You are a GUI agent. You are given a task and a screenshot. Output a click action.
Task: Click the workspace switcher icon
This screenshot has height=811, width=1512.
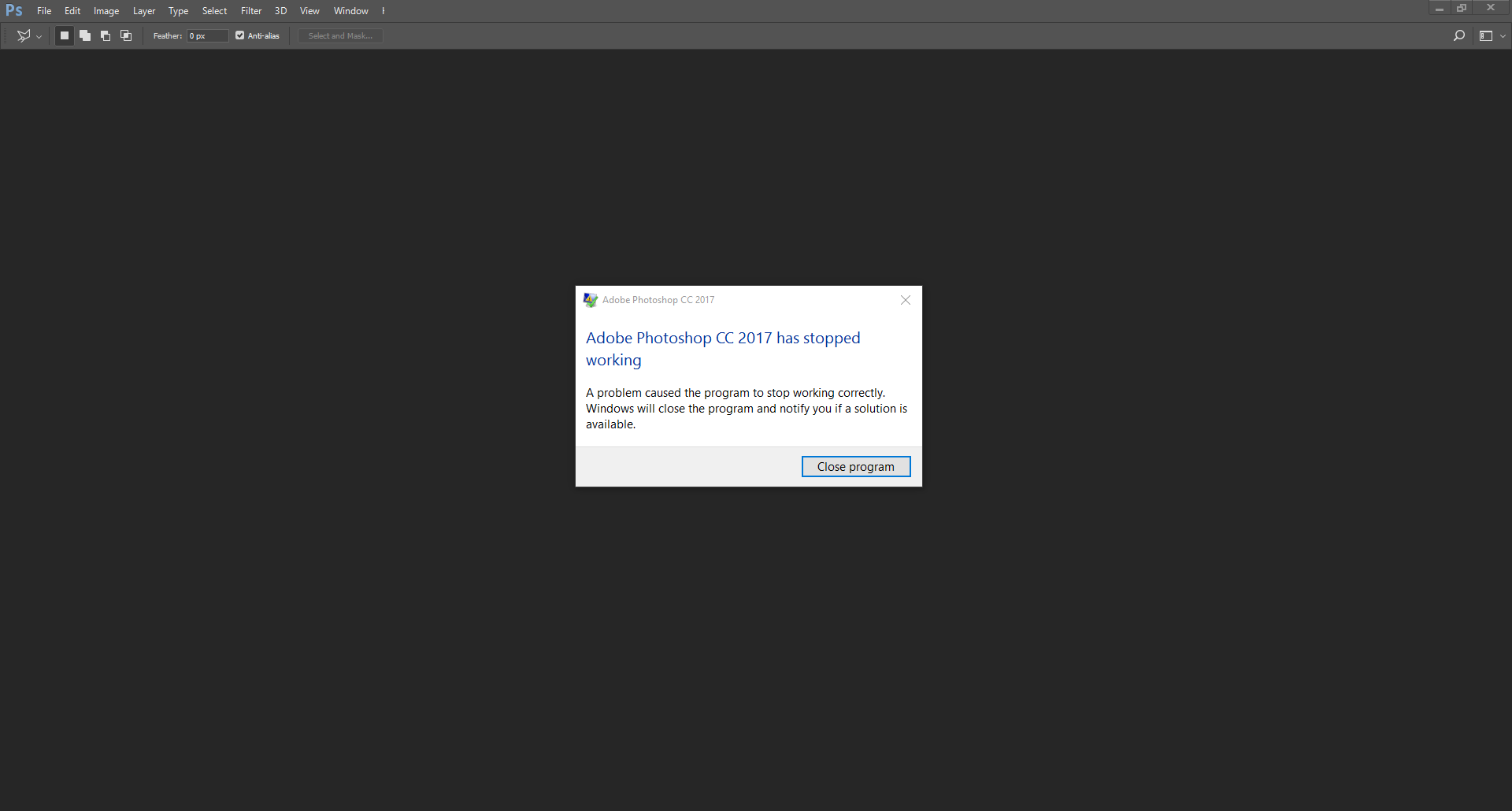(x=1486, y=35)
